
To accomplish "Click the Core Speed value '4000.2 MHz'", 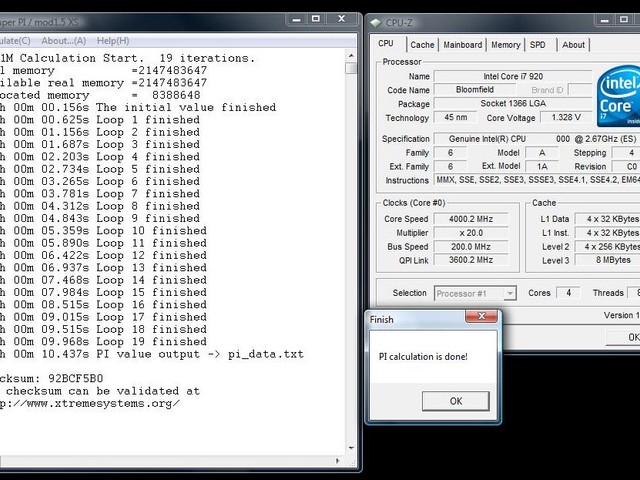I will [x=471, y=219].
